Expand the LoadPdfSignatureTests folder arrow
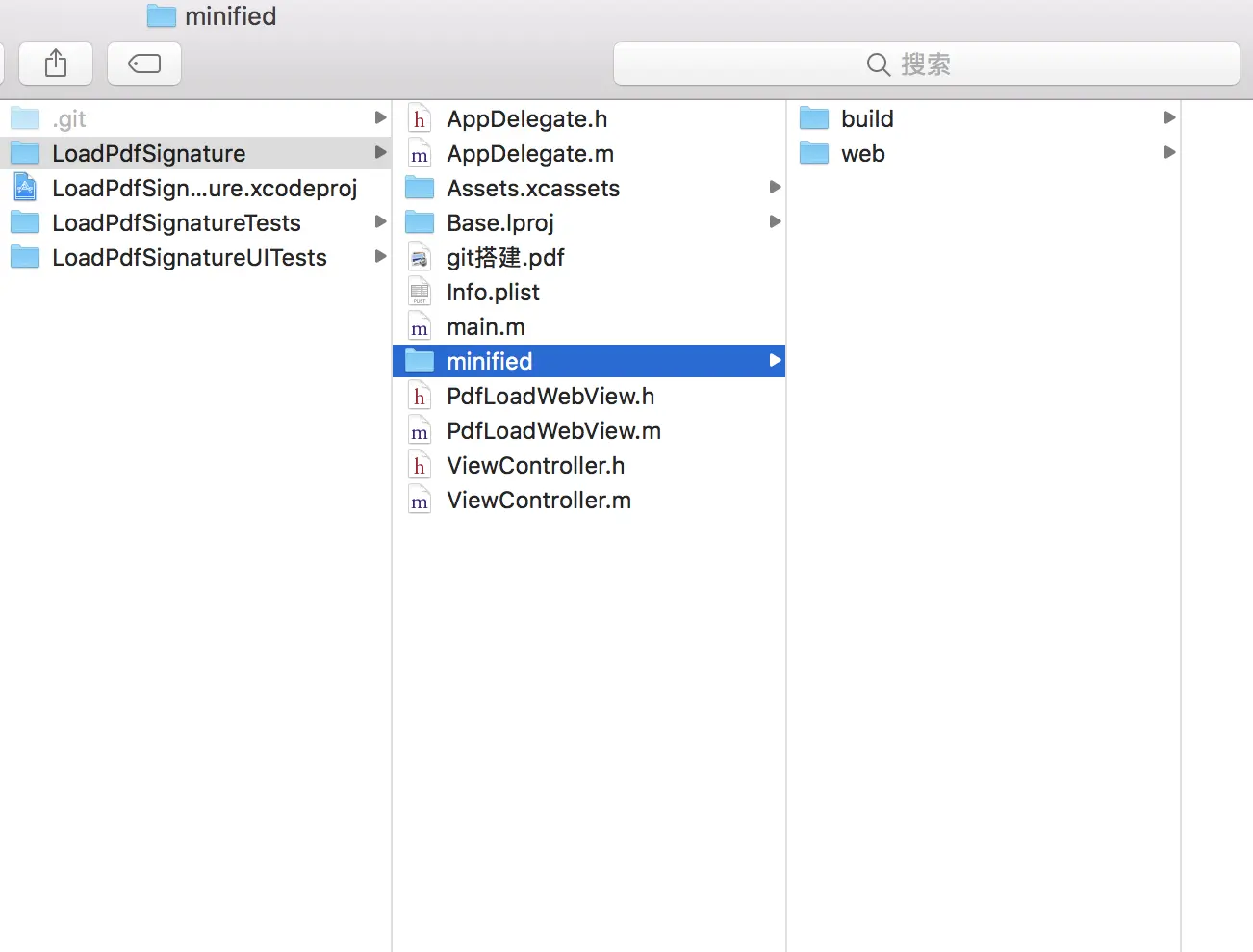 tap(380, 221)
